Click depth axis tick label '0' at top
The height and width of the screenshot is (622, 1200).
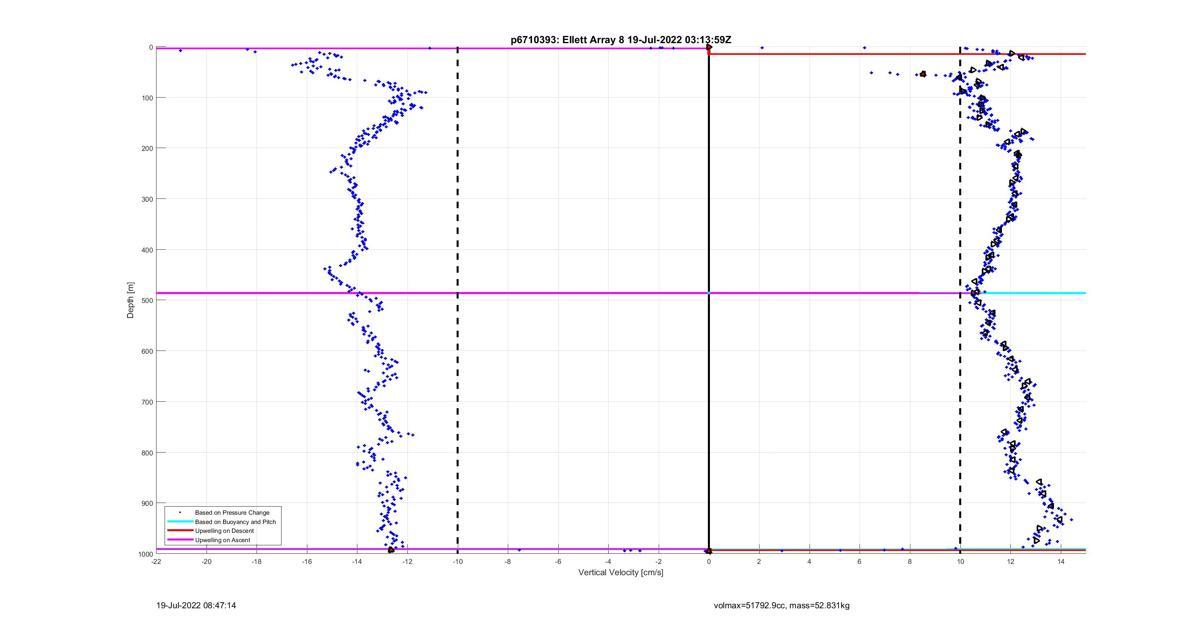[150, 47]
